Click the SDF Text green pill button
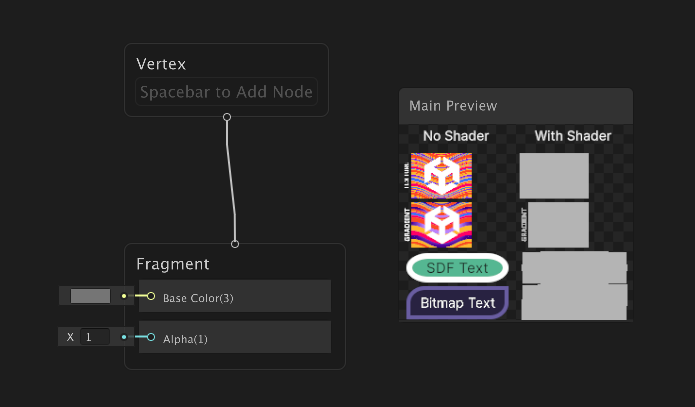 click(x=457, y=268)
